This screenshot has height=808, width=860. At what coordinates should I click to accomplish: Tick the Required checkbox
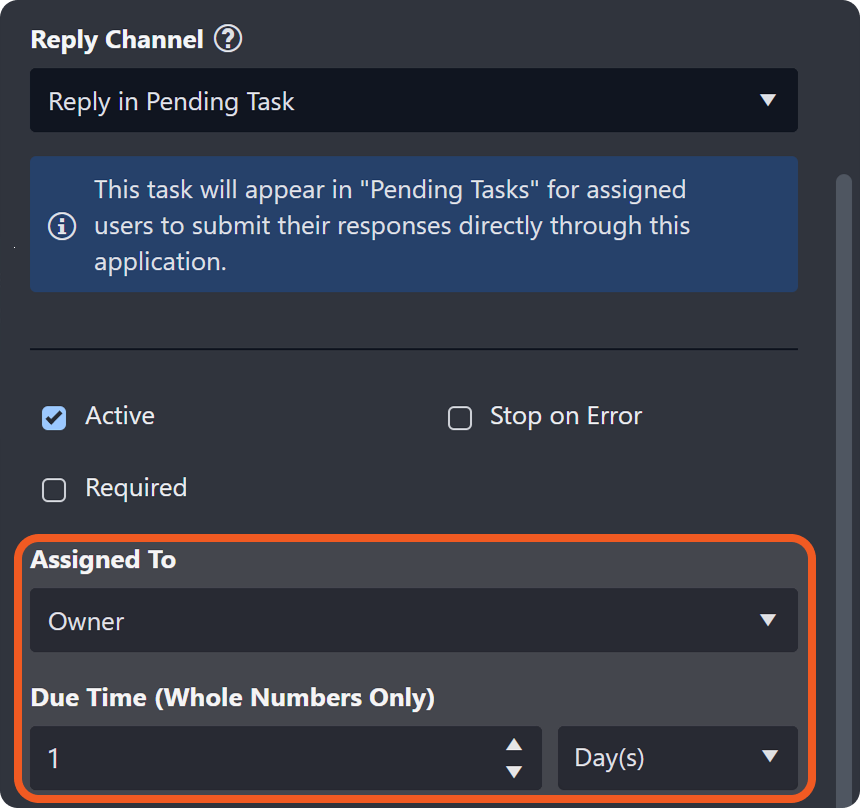click(x=54, y=490)
